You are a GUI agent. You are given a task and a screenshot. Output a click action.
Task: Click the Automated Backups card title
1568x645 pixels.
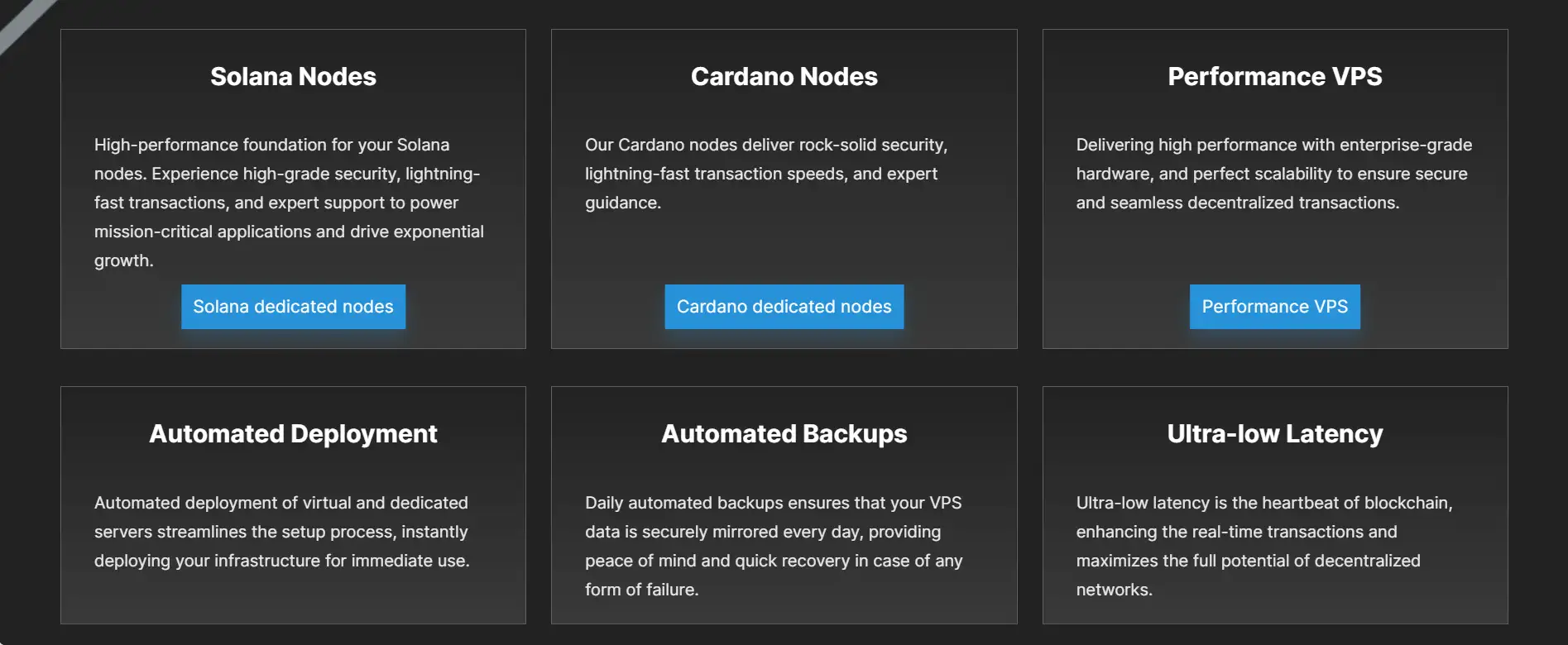click(x=784, y=434)
